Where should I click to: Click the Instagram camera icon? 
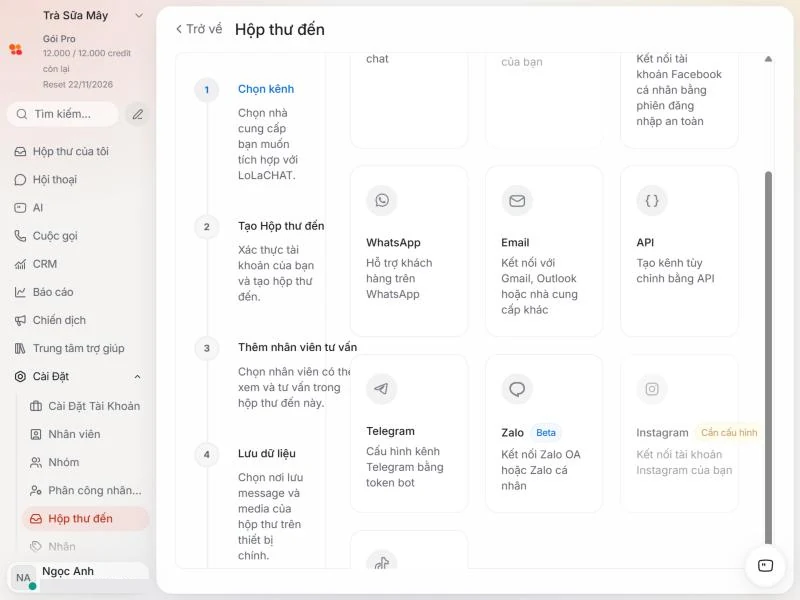pos(652,389)
